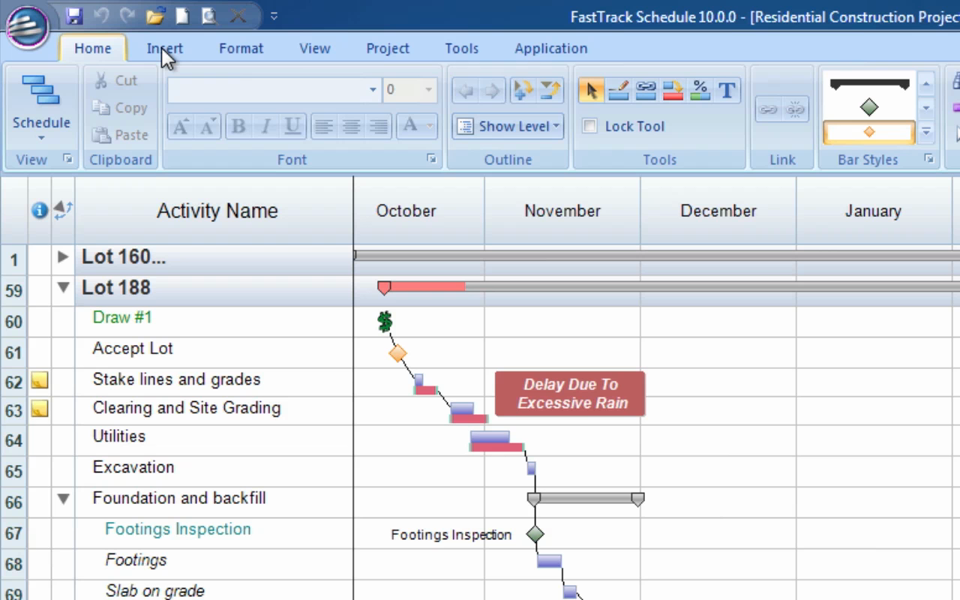Select the link bars tool in Tools
960x600 pixels.
tap(646, 91)
